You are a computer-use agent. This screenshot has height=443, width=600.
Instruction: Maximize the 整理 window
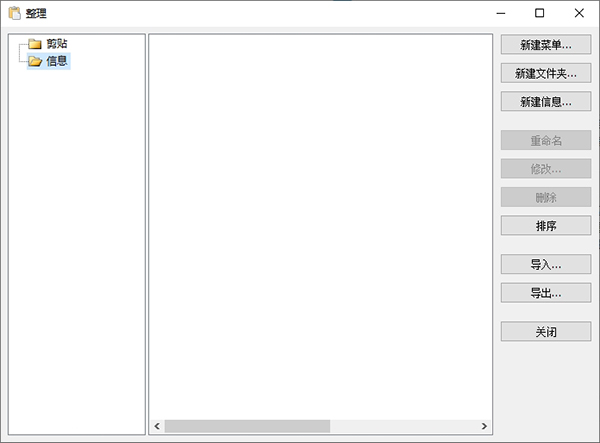[540, 14]
